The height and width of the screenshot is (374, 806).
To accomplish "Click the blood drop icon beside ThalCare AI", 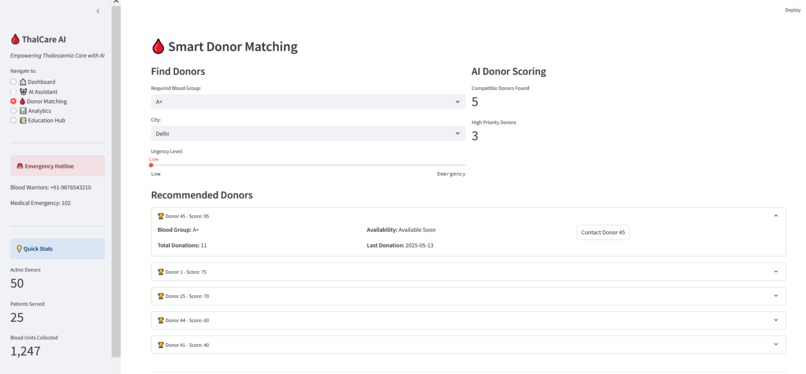I will pos(15,40).
